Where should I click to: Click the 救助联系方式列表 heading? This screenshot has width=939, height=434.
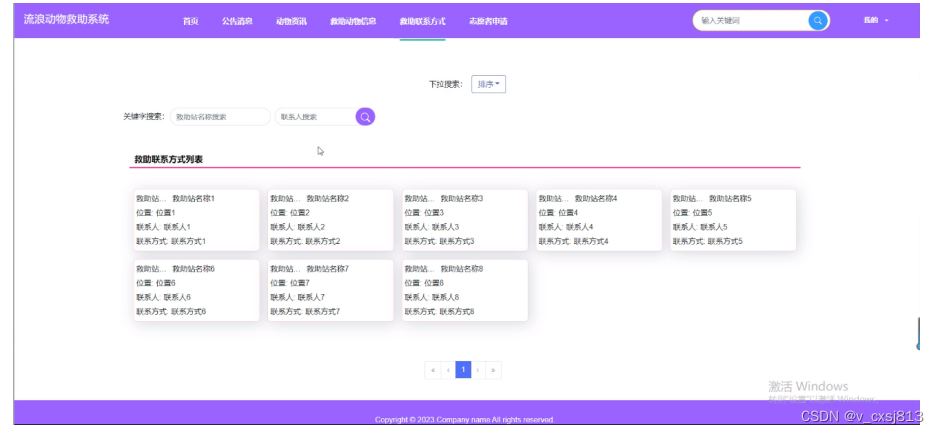pyautogui.click(x=168, y=160)
